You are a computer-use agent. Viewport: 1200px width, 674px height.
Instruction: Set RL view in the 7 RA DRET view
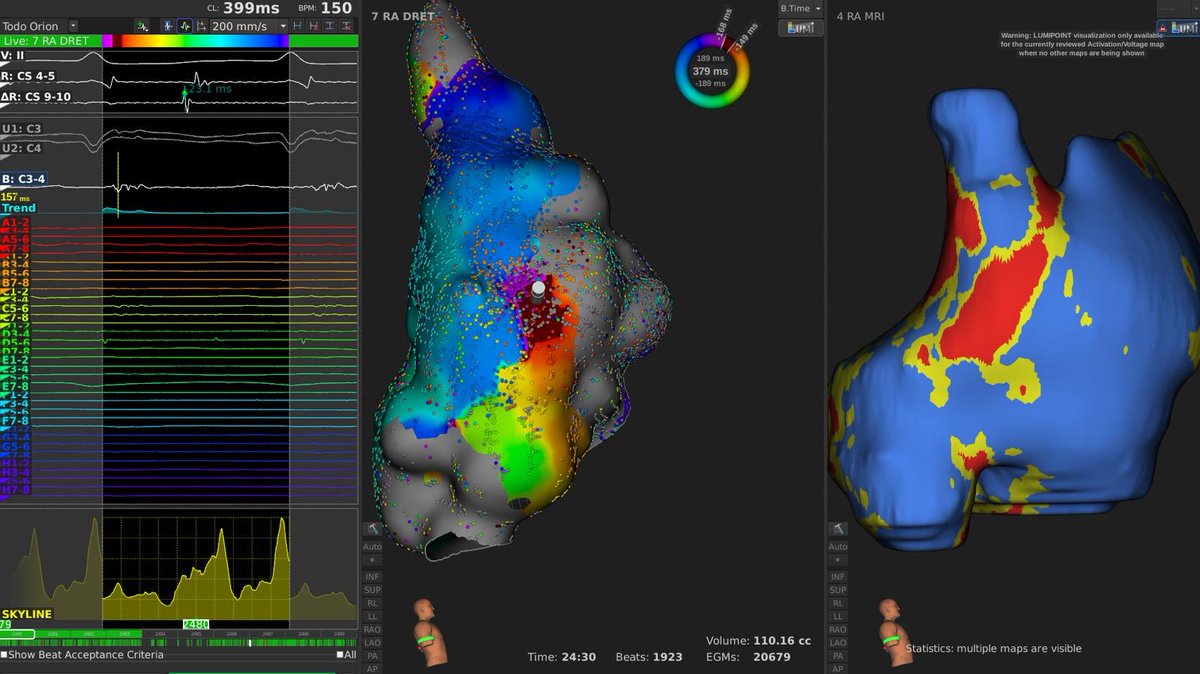pyautogui.click(x=372, y=604)
